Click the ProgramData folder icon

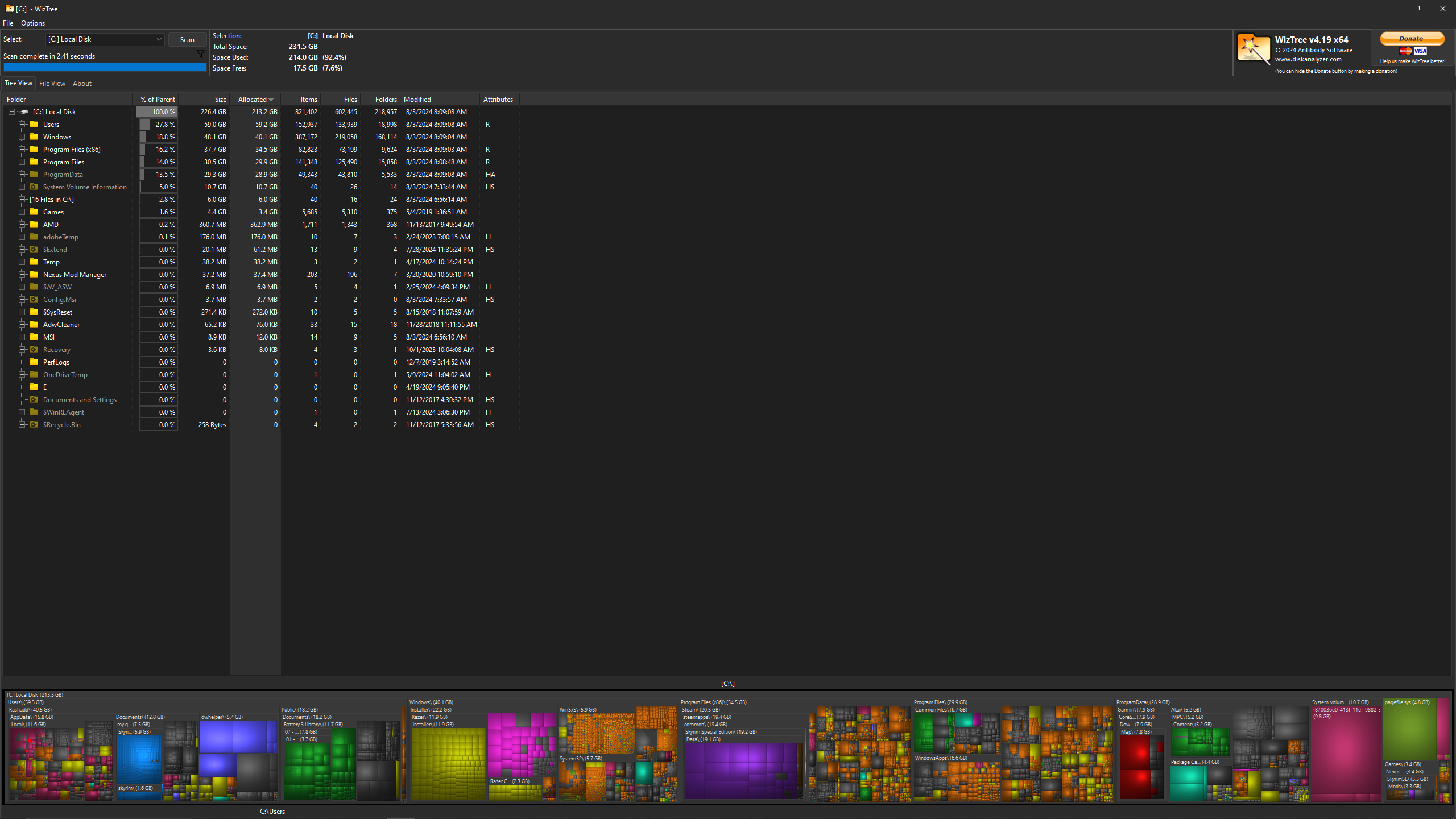point(34,174)
